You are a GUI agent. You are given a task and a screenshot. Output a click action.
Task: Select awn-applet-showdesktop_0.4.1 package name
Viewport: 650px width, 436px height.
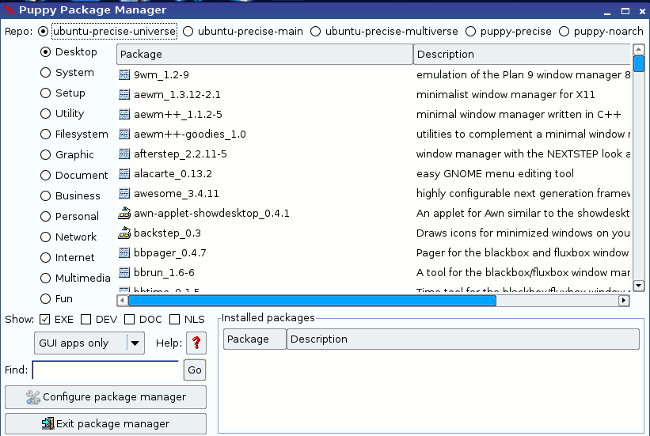(211, 213)
